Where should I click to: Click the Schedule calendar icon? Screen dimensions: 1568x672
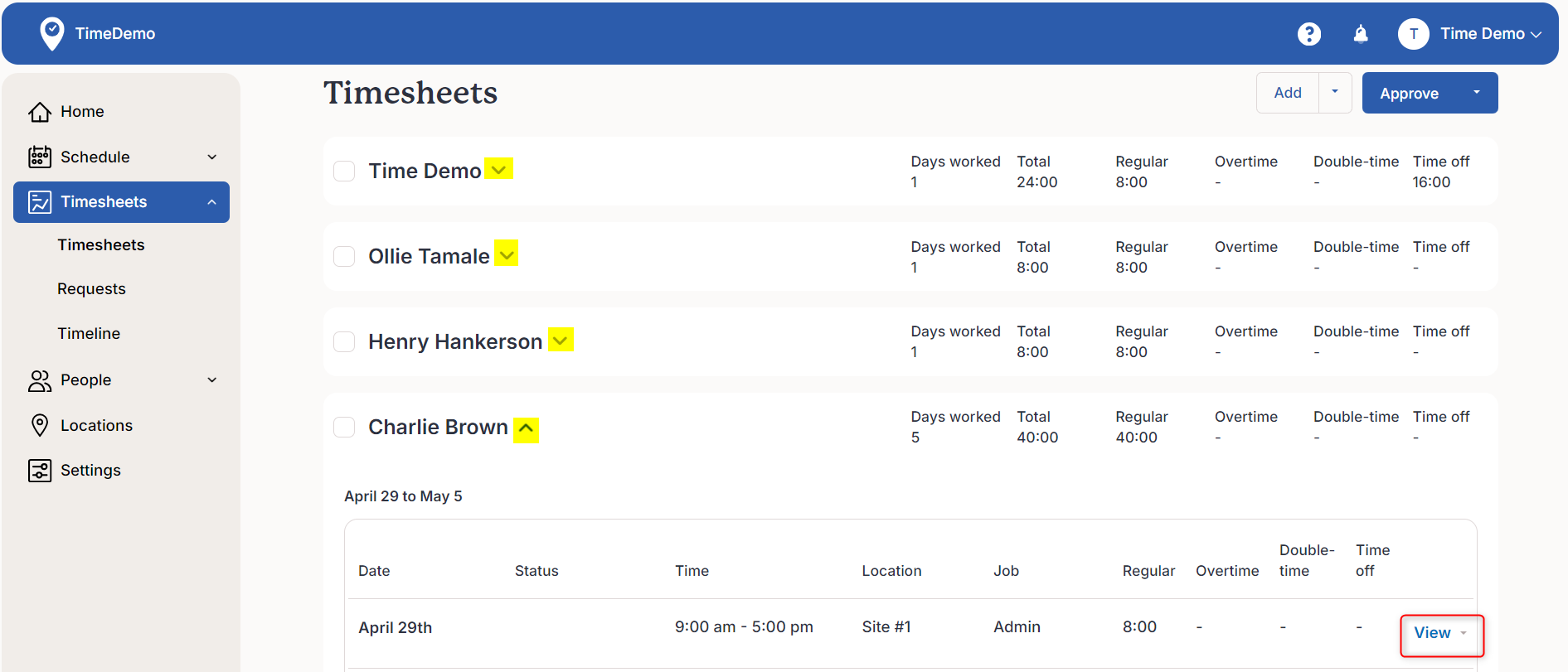click(40, 157)
